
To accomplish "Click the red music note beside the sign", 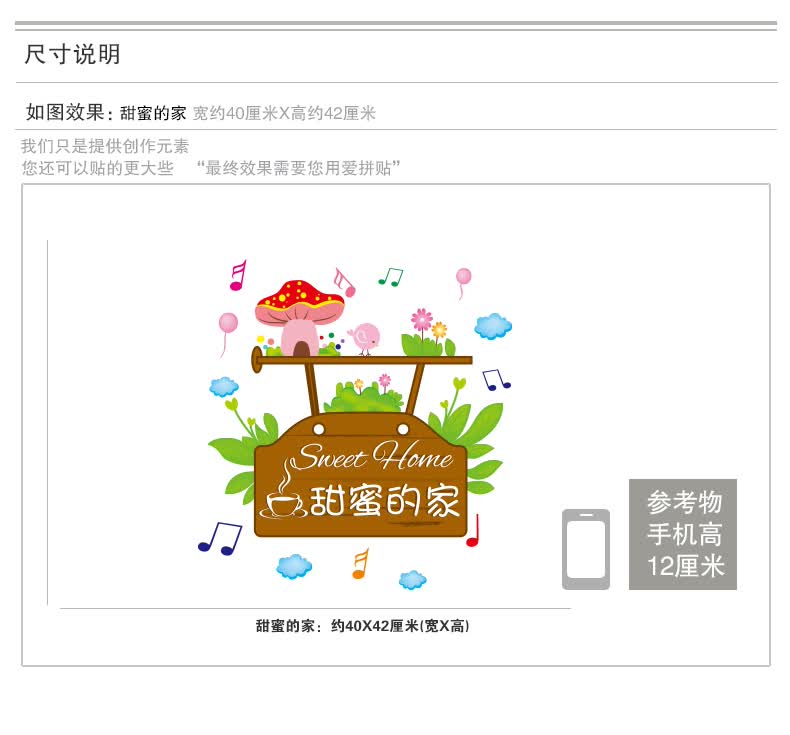I will [x=473, y=531].
